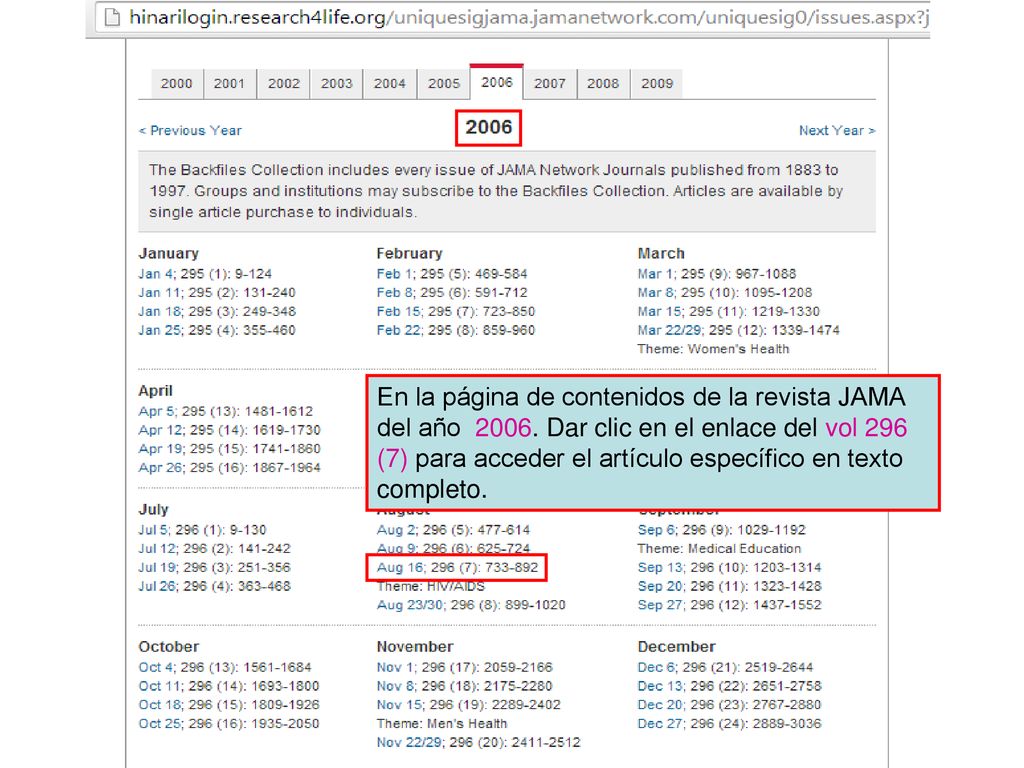1024x768 pixels.
Task: Switch to the 2002 year tab
Action: pyautogui.click(x=283, y=84)
